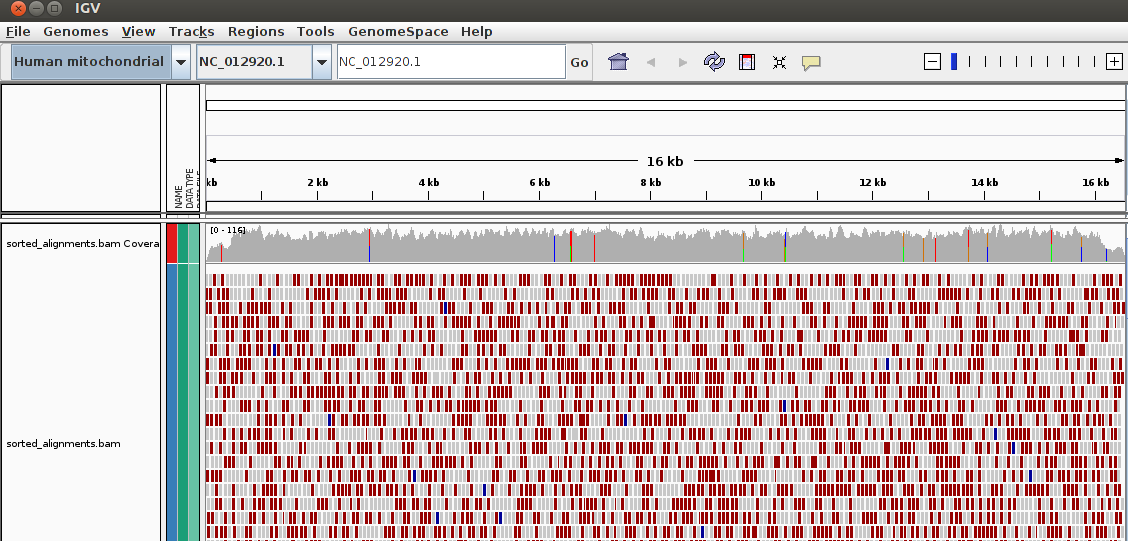Expand the Human mitochondrial genome dropdown
Screen dimensions: 1128x541
click(181, 62)
